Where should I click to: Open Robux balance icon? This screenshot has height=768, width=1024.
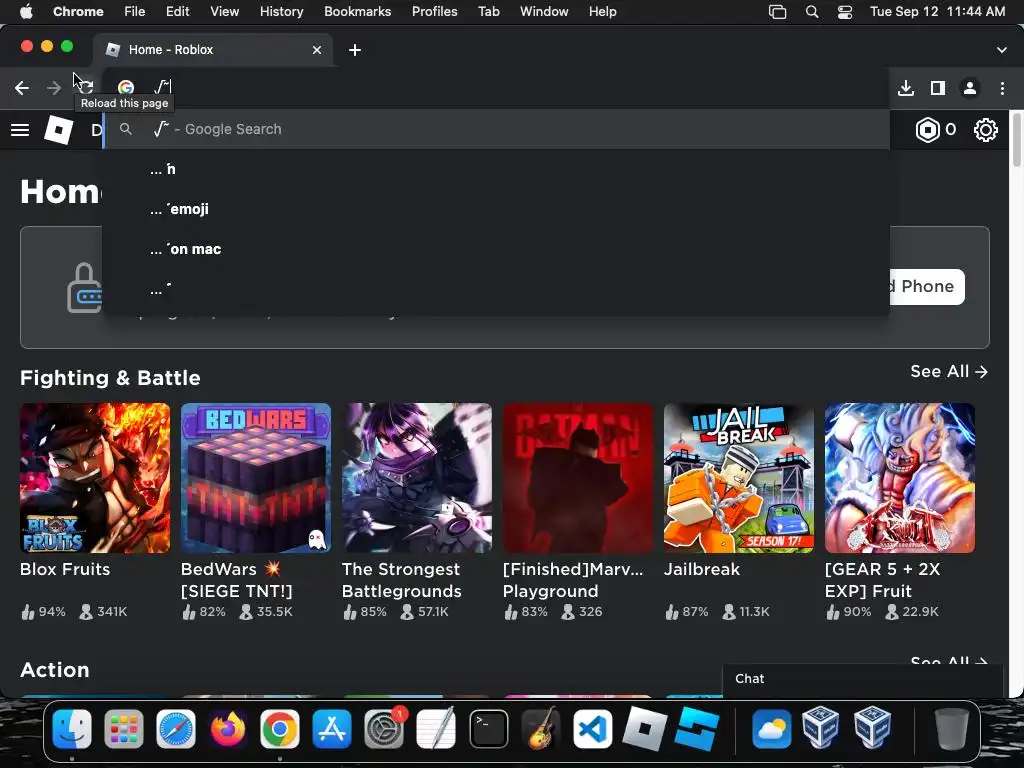(x=927, y=130)
